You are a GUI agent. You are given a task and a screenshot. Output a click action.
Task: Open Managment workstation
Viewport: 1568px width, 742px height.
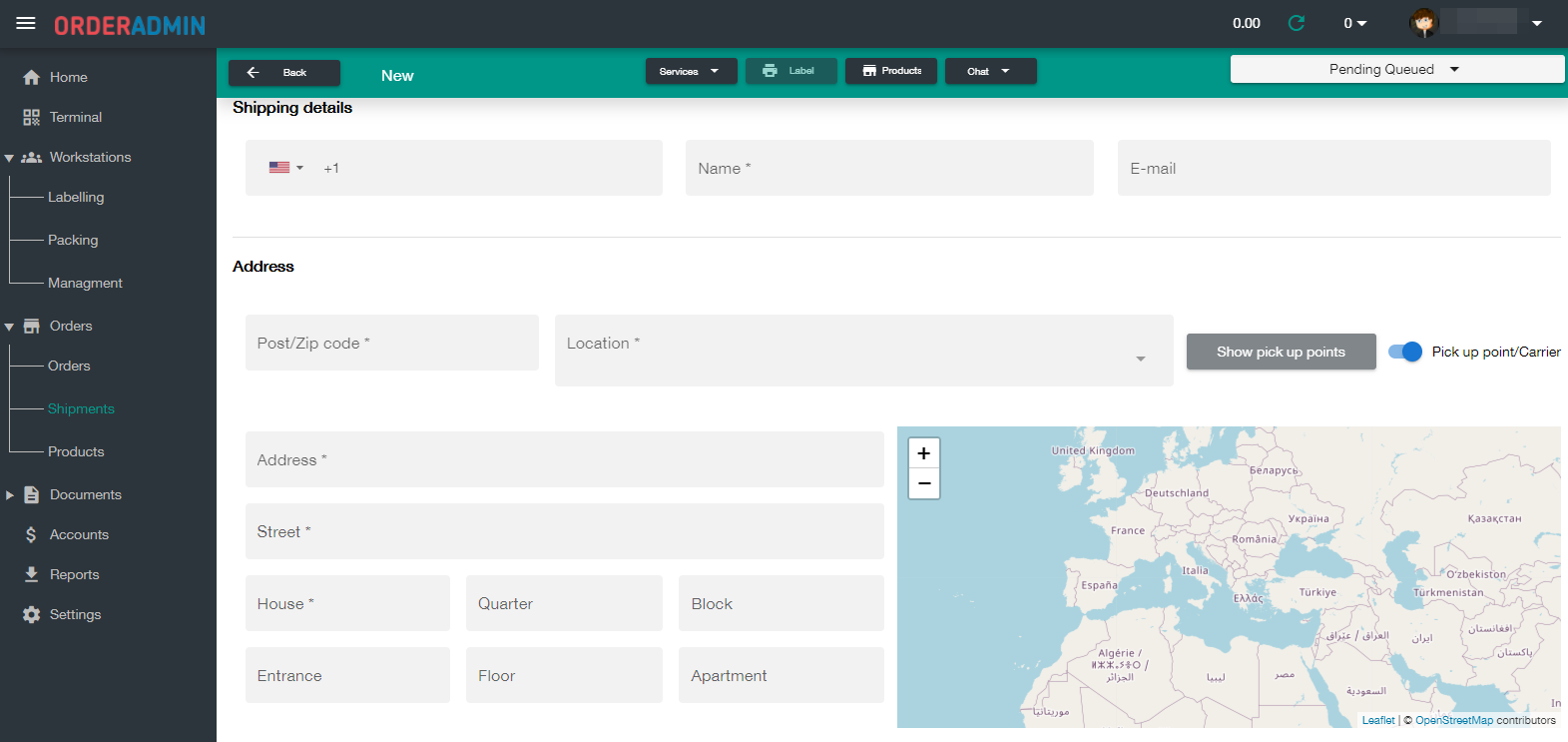pyautogui.click(x=85, y=283)
